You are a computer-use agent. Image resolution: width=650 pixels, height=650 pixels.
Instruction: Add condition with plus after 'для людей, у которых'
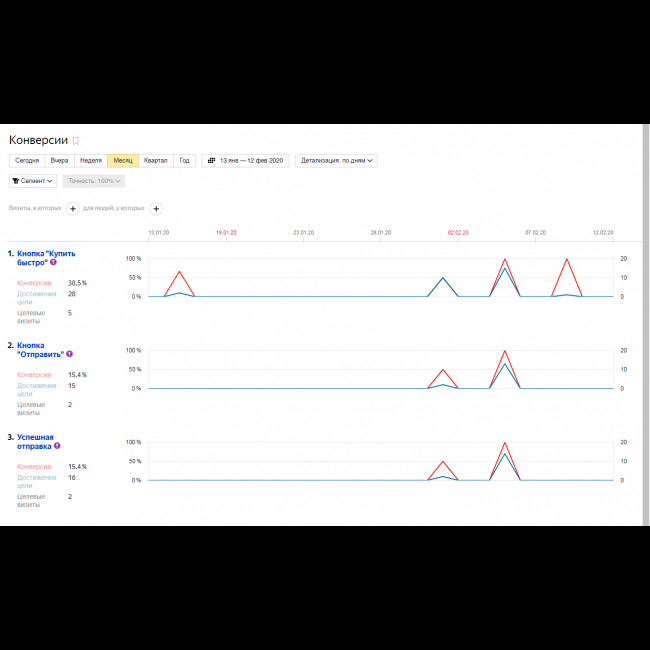point(156,208)
